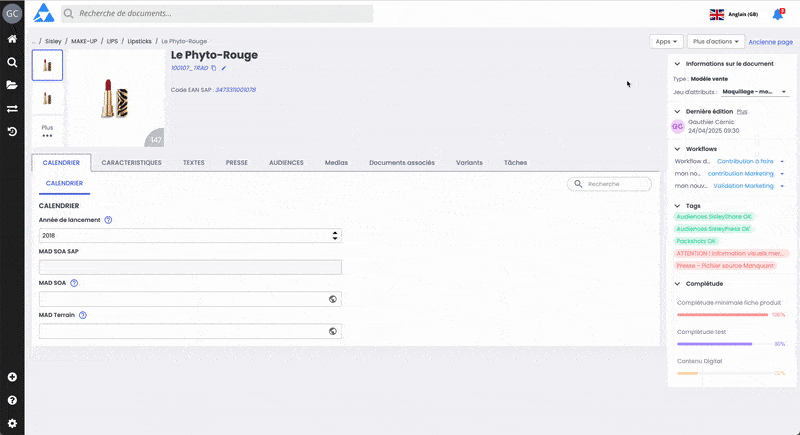This screenshot has height=435, width=800.
Task: Click the UK flag language icon
Action: [716, 14]
